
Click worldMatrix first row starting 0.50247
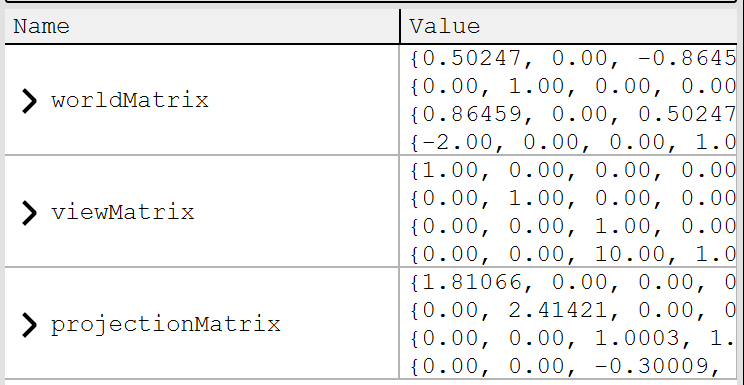click(573, 59)
